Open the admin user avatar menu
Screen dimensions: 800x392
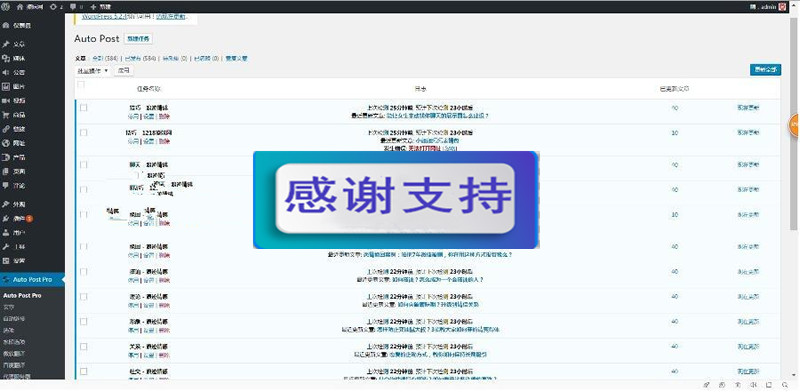point(783,7)
